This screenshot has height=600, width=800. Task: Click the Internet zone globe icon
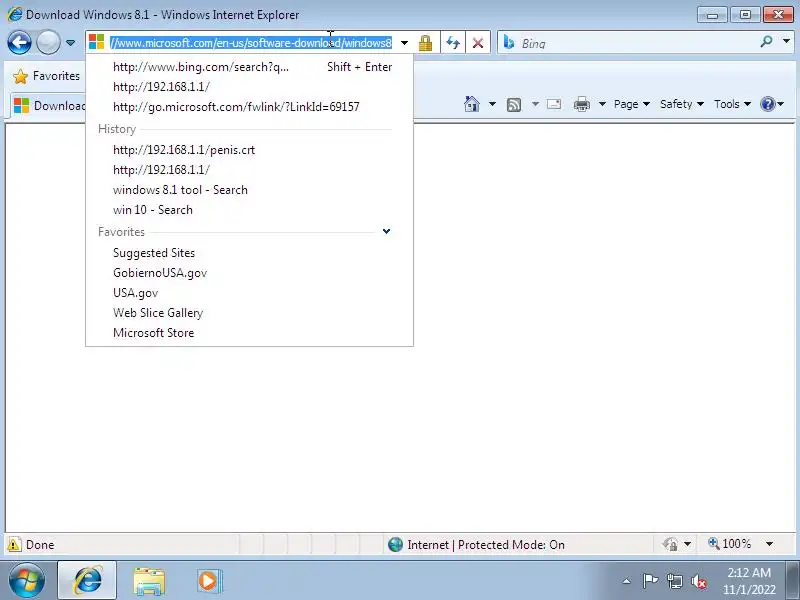[x=395, y=544]
